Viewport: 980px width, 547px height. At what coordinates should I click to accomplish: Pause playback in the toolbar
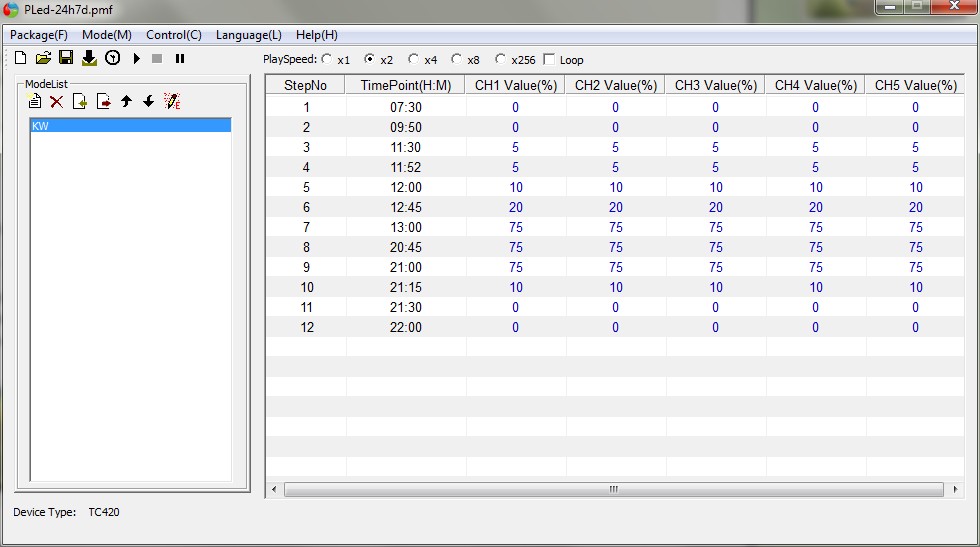pos(180,58)
